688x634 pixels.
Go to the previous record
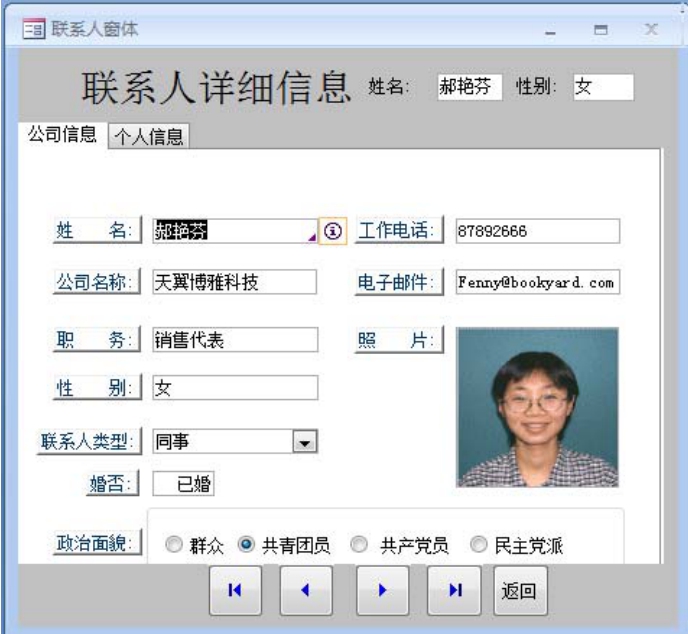tap(305, 590)
